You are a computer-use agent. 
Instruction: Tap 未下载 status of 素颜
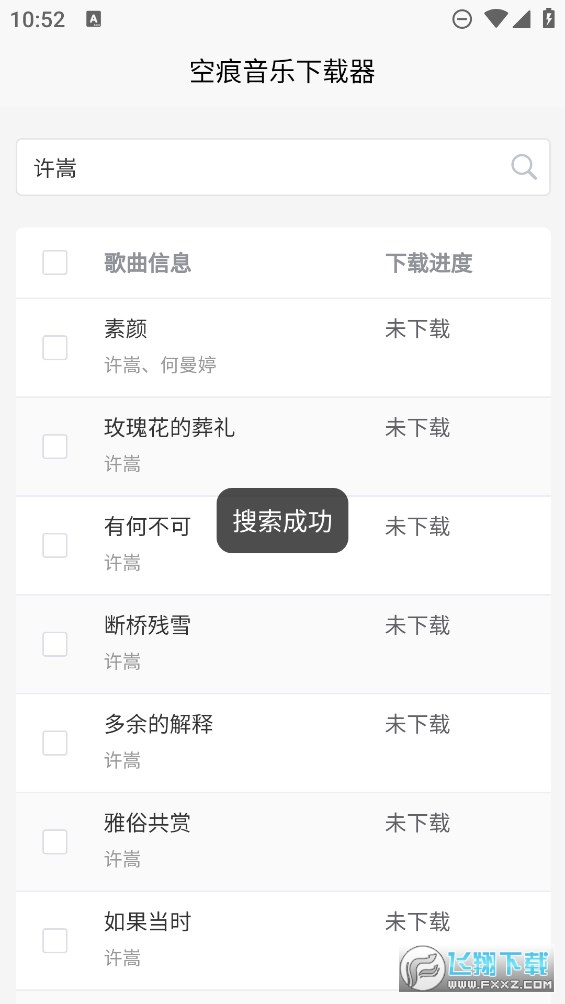pos(418,329)
